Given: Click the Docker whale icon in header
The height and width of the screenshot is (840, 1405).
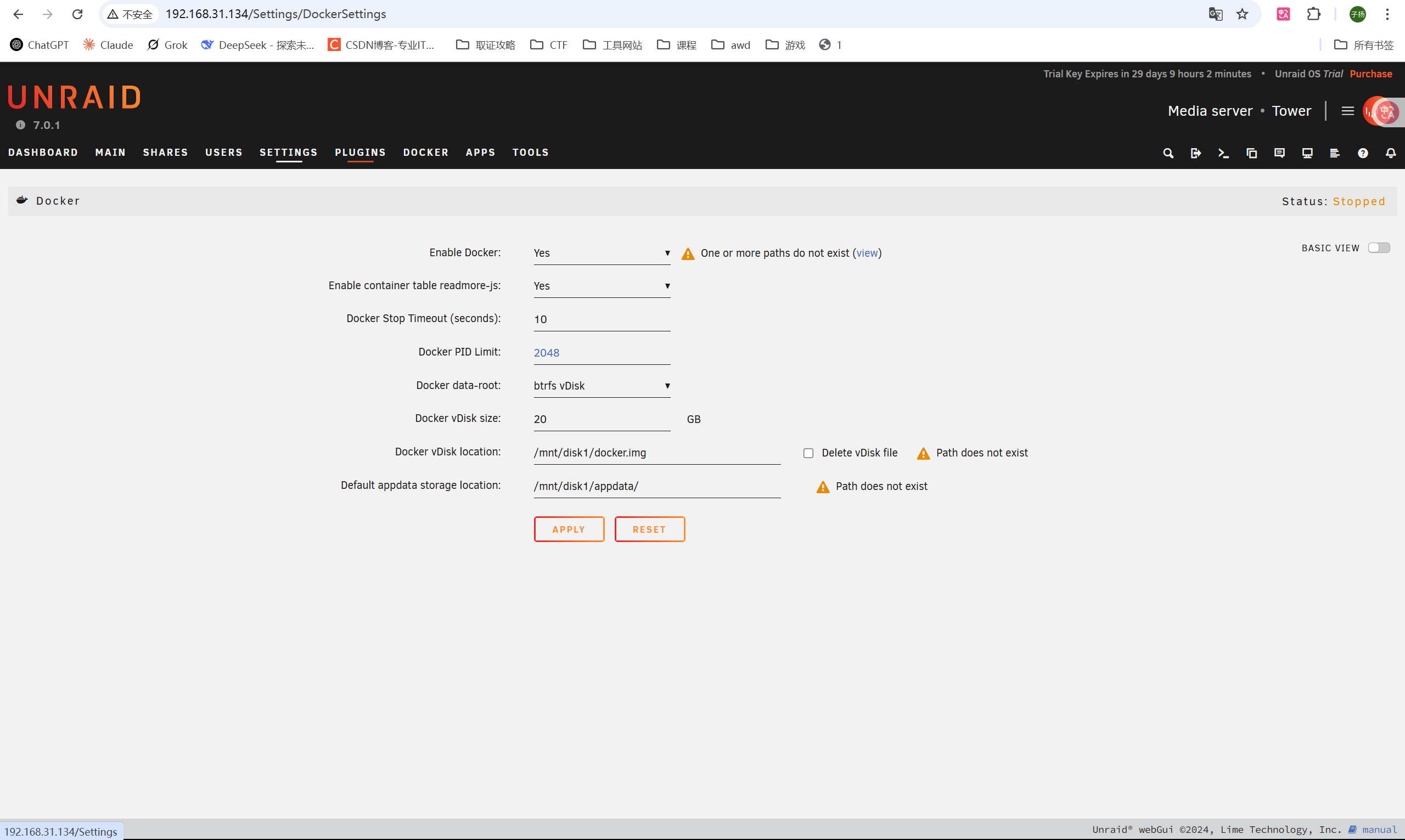Looking at the screenshot, I should click(22, 200).
